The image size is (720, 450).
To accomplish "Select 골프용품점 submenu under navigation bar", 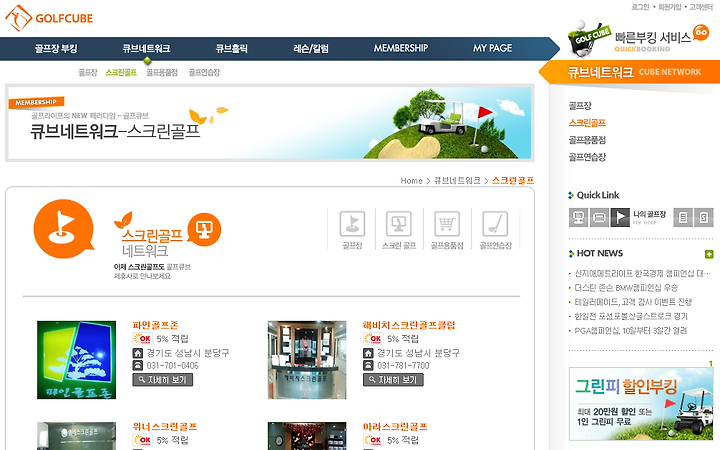I will coord(162,73).
